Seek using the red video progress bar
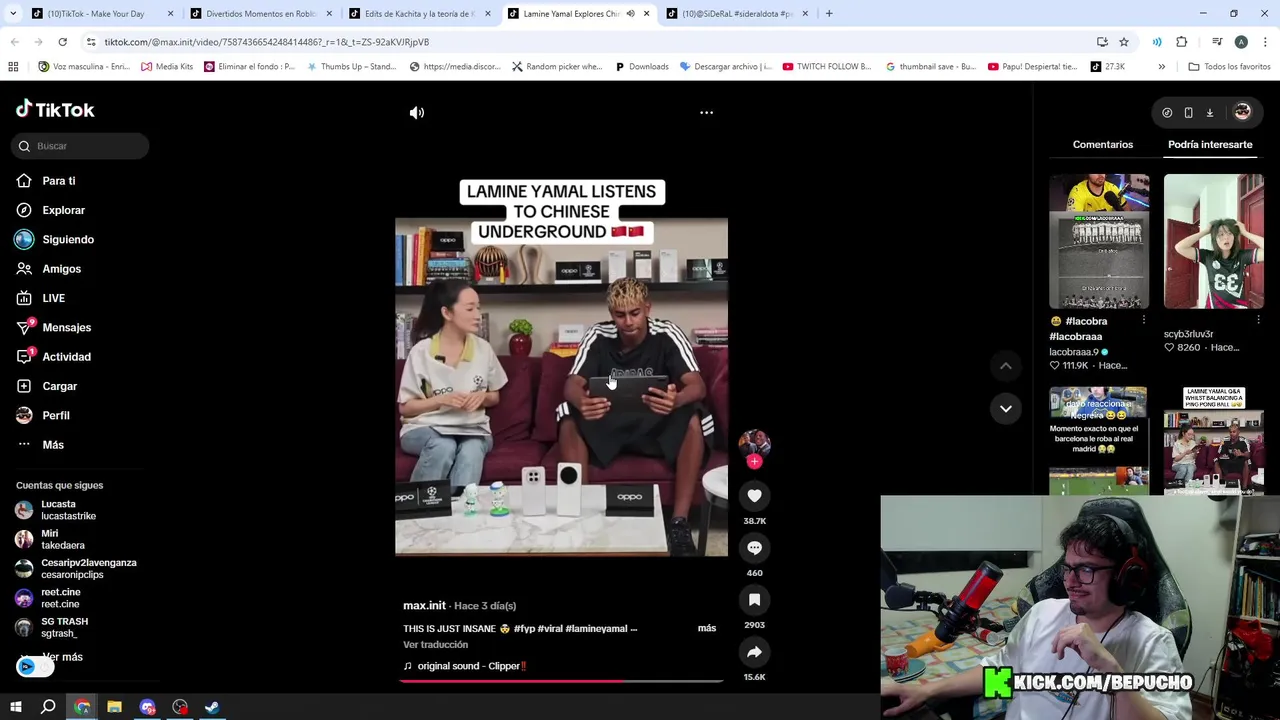This screenshot has width=1280, height=720. click(x=560, y=681)
